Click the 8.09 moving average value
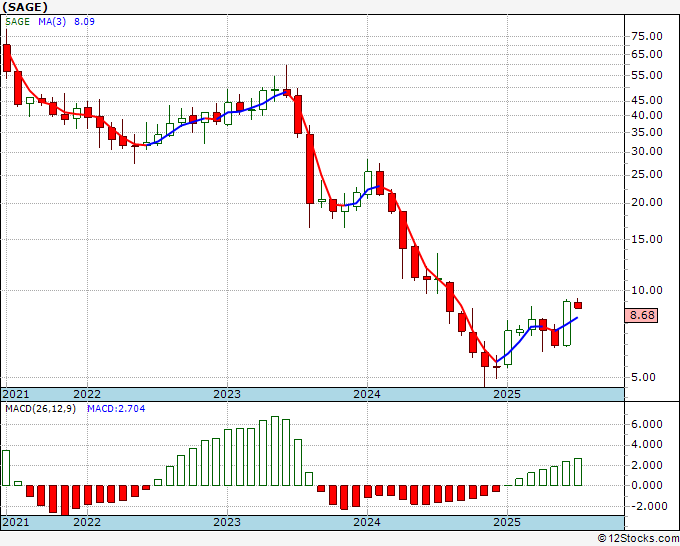This screenshot has width=680, height=546. 88,21
